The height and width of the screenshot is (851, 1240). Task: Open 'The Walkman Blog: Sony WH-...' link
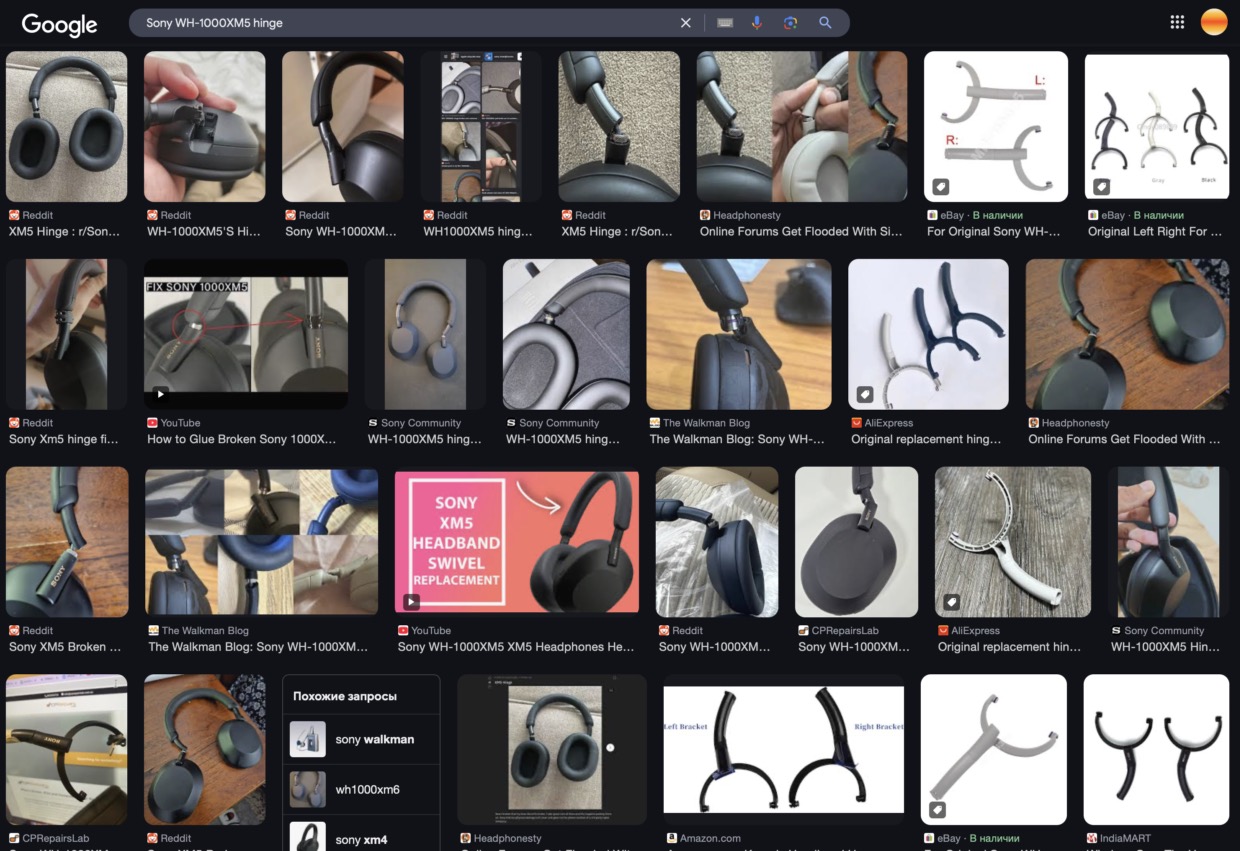coord(737,439)
